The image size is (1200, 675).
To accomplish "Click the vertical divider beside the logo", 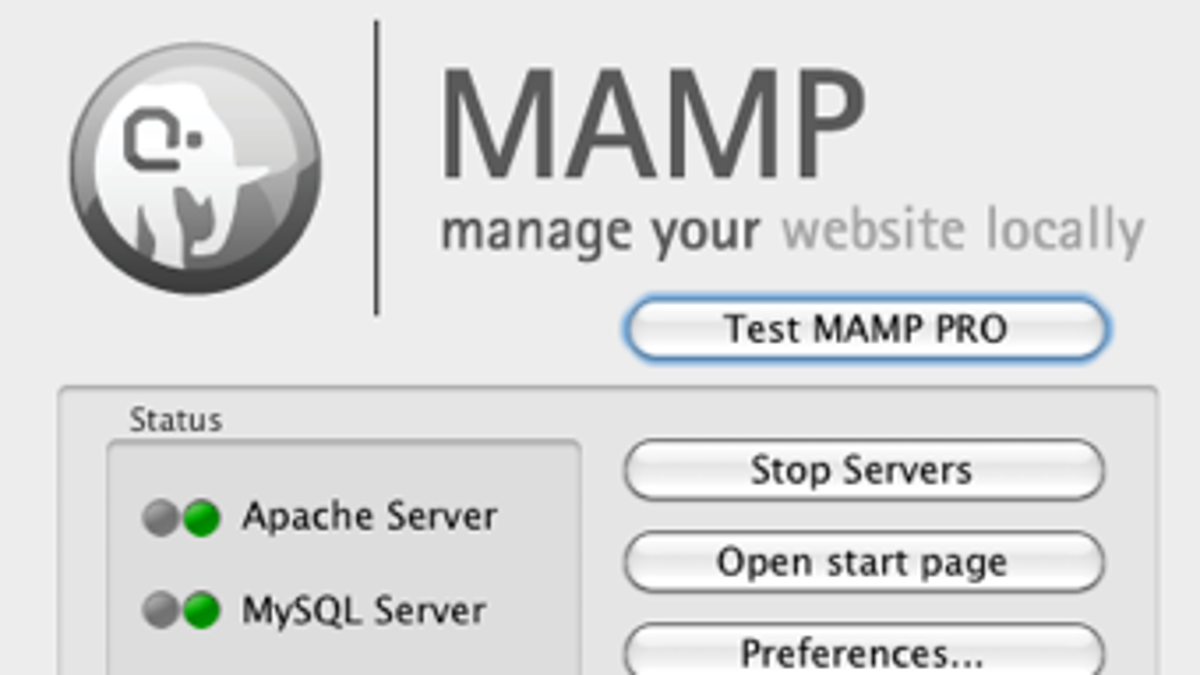I will 377,168.
